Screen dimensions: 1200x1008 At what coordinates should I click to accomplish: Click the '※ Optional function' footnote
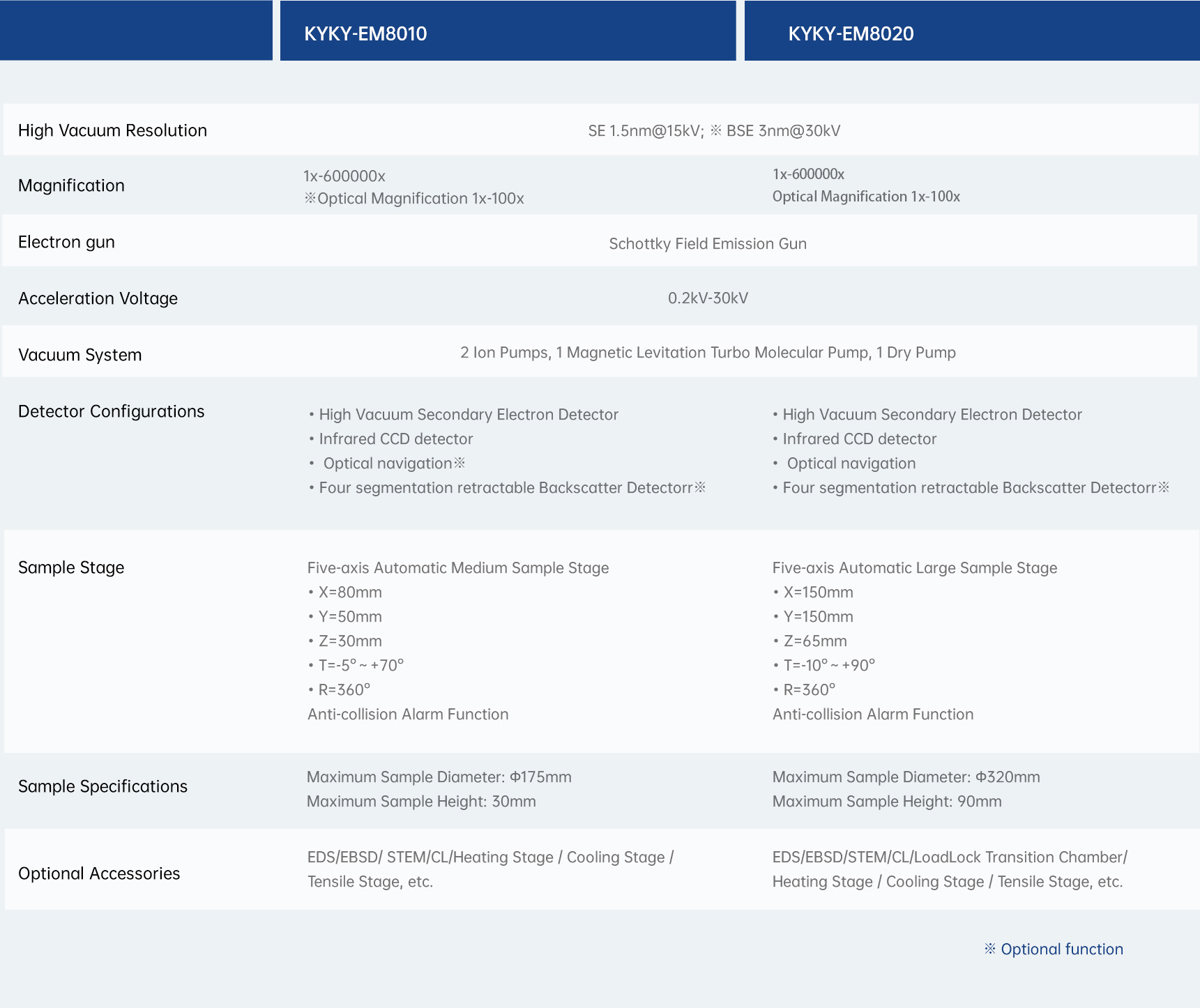point(1054,949)
